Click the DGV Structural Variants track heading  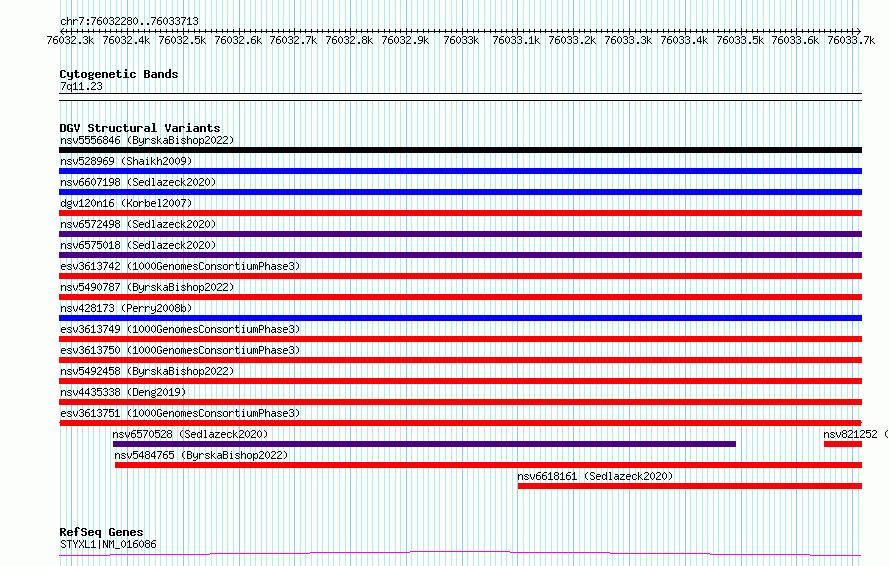coord(140,128)
